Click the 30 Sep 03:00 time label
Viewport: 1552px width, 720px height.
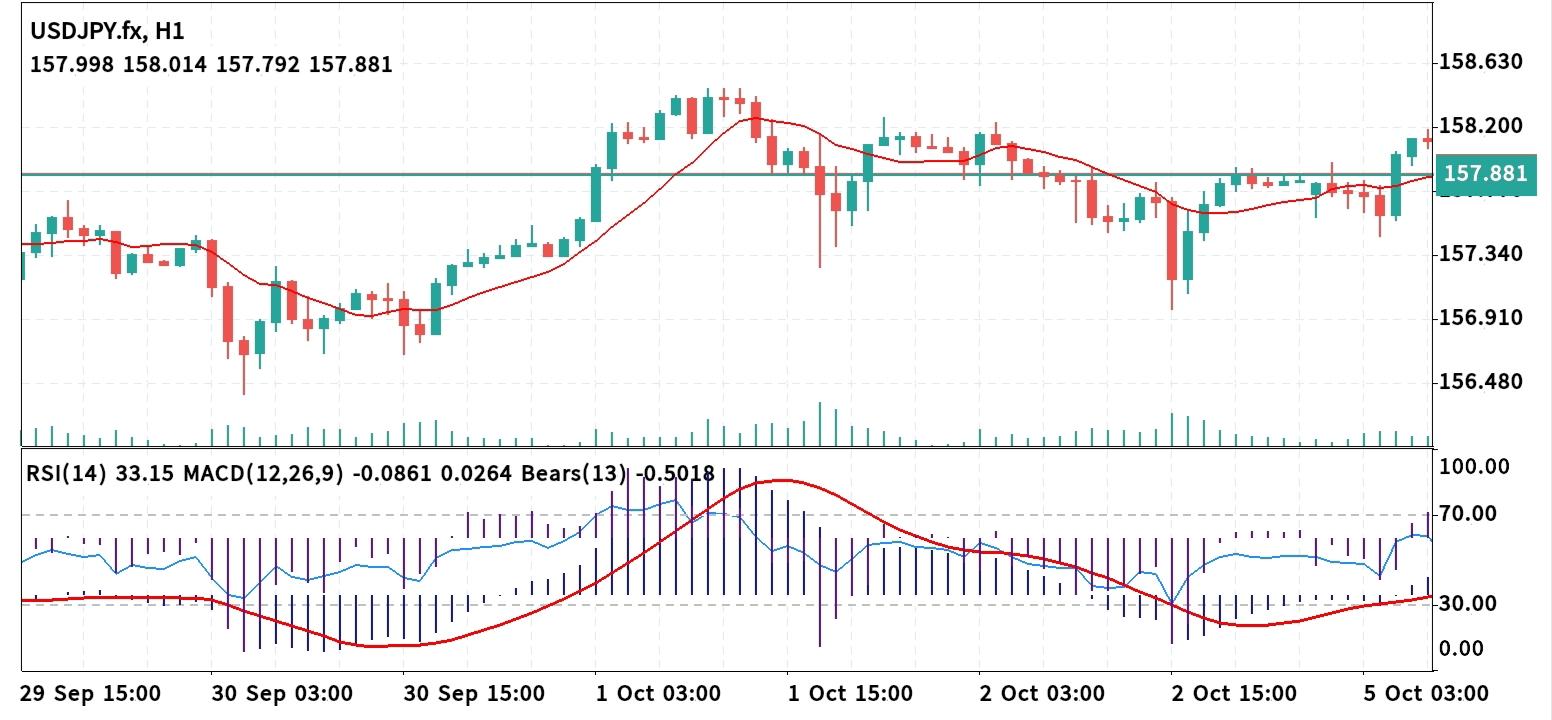tap(282, 693)
